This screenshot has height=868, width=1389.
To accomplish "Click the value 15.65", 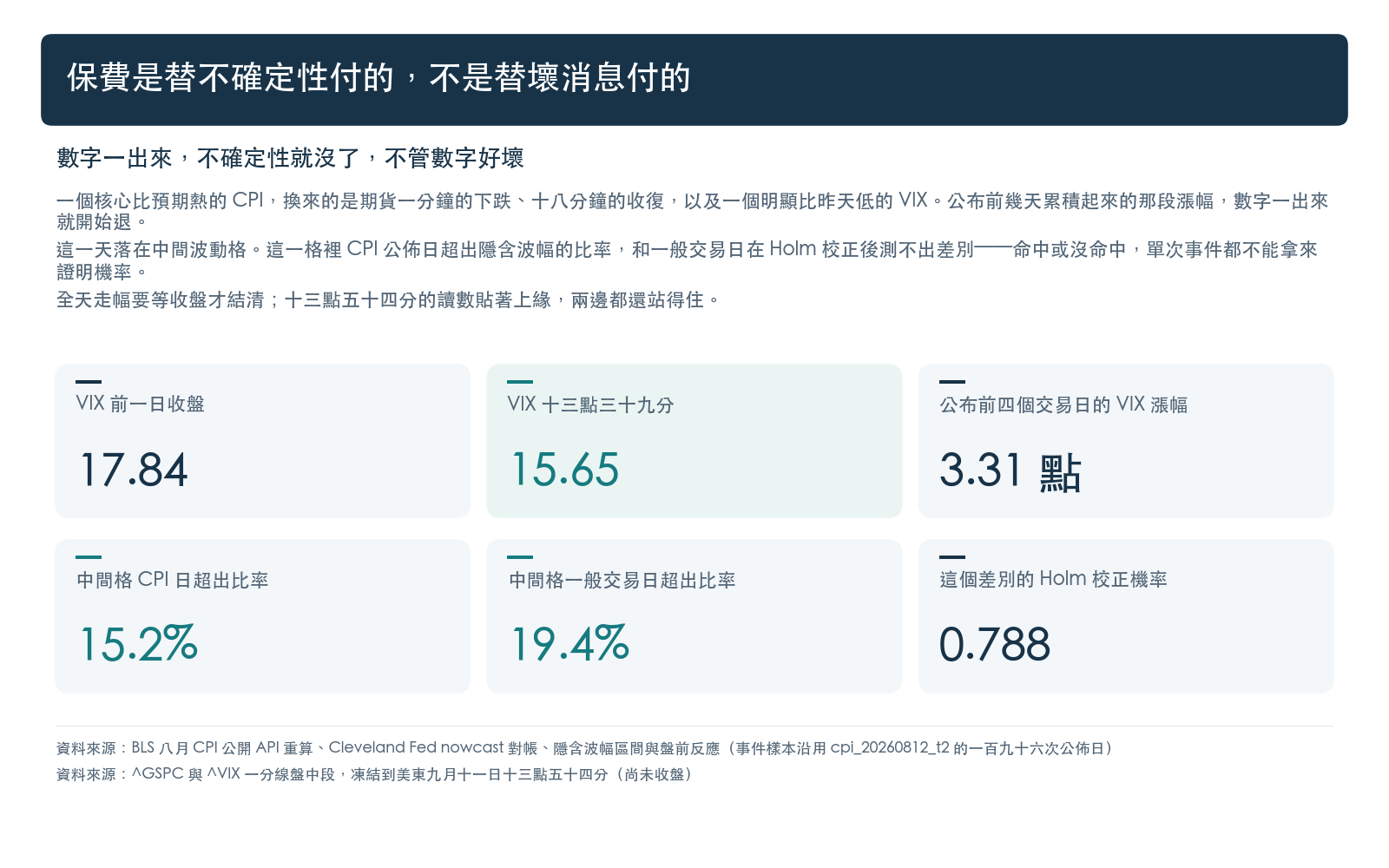I will click(x=564, y=470).
